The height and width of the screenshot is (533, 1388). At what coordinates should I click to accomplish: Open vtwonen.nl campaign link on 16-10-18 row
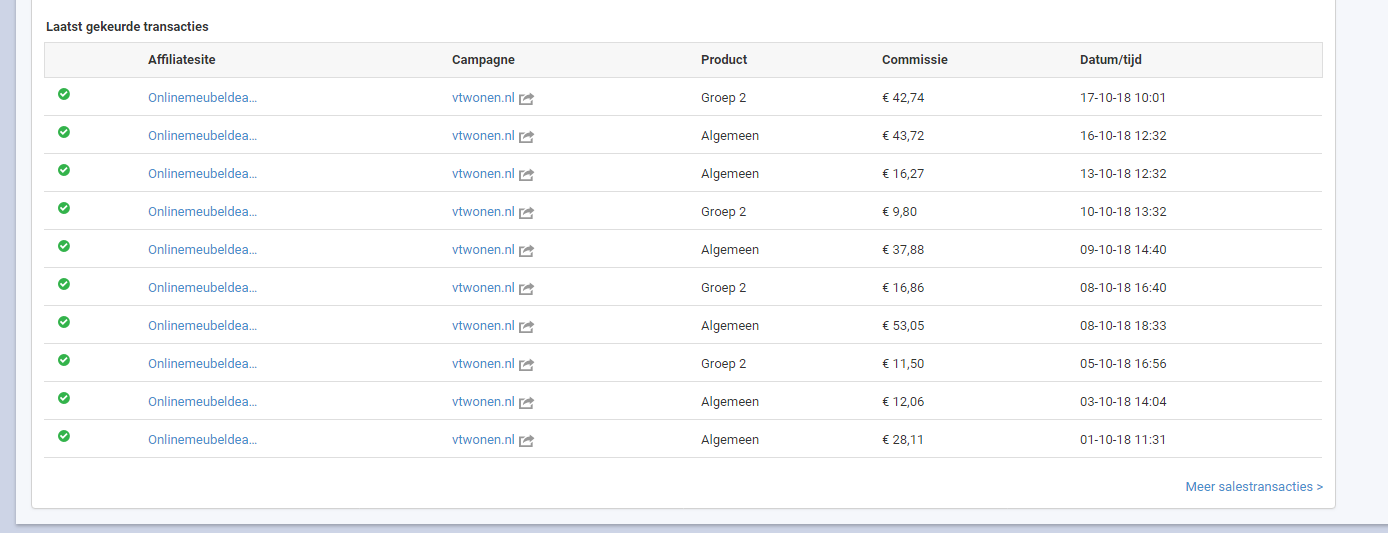point(483,136)
